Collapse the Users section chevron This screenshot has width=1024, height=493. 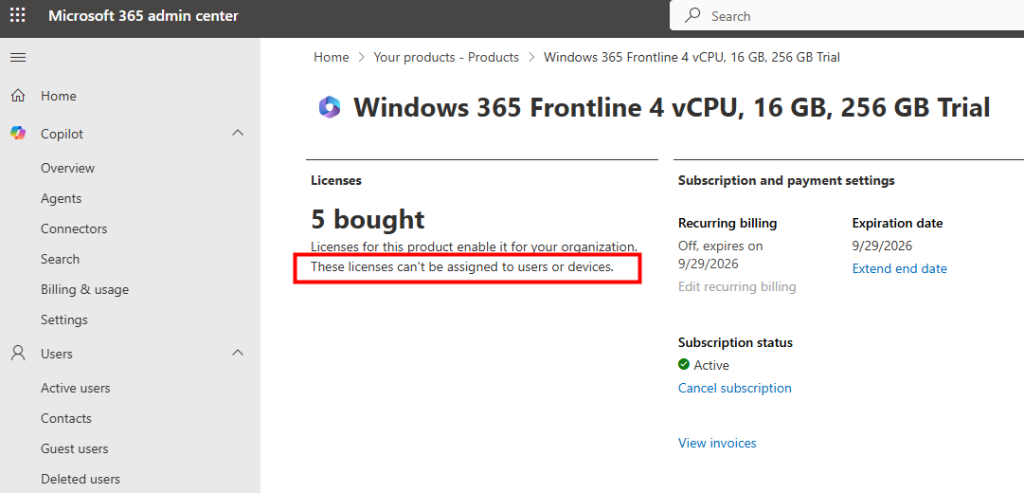[x=237, y=353]
